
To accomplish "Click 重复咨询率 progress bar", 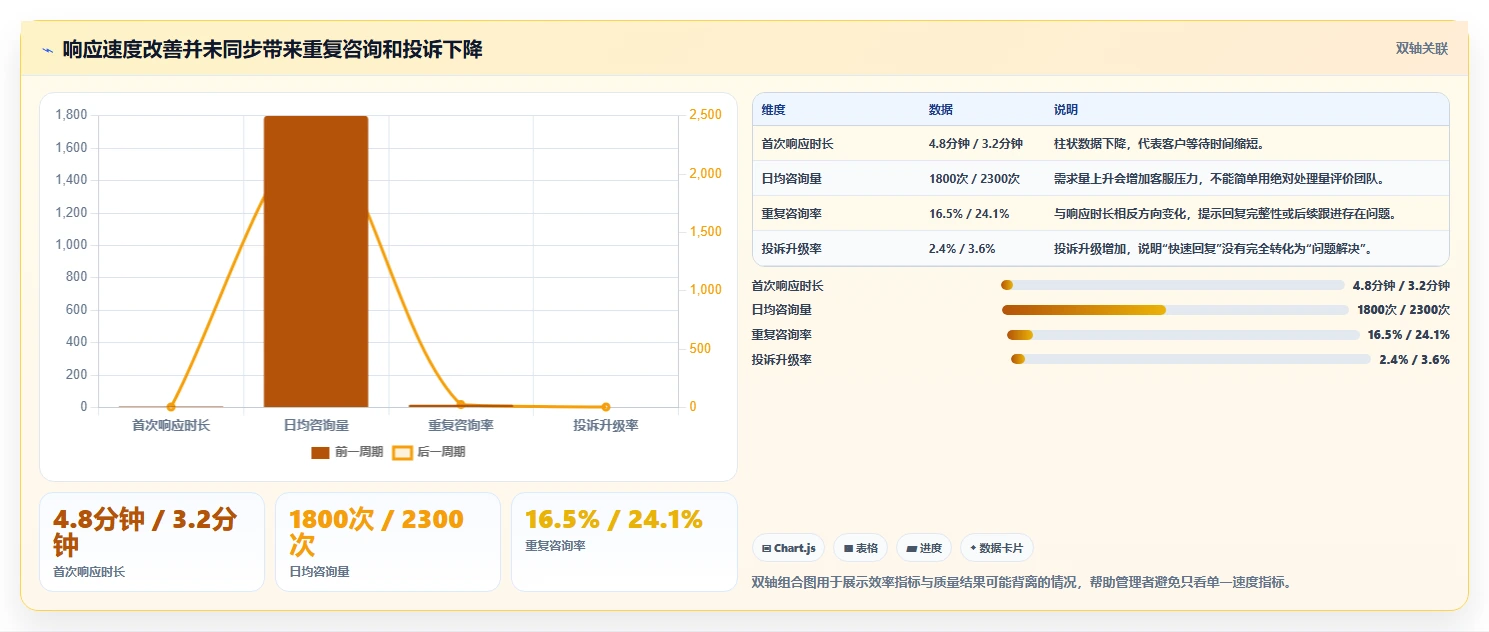I will pyautogui.click(x=1183, y=335).
